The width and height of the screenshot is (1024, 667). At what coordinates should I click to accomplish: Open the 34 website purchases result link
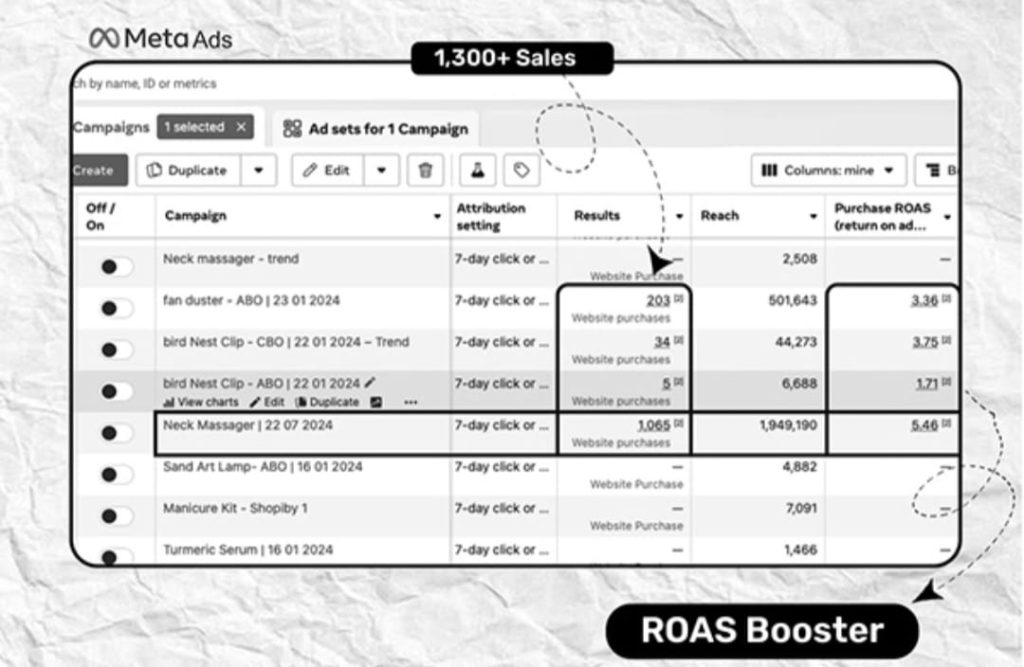pos(662,342)
